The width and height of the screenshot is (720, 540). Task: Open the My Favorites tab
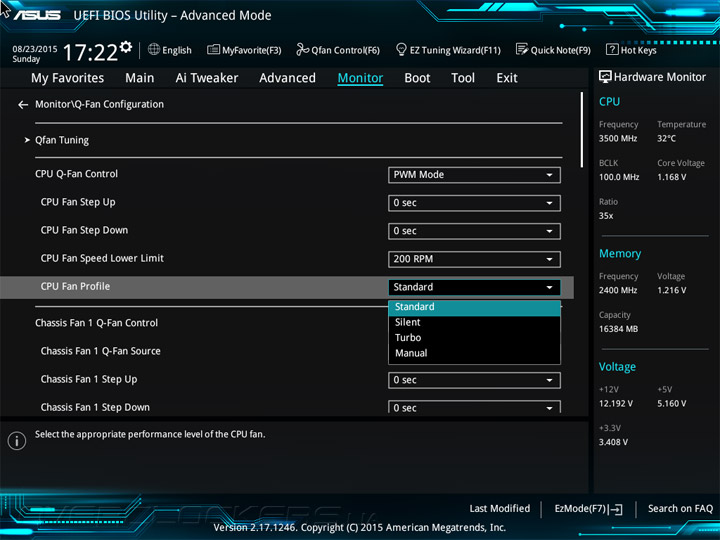68,78
